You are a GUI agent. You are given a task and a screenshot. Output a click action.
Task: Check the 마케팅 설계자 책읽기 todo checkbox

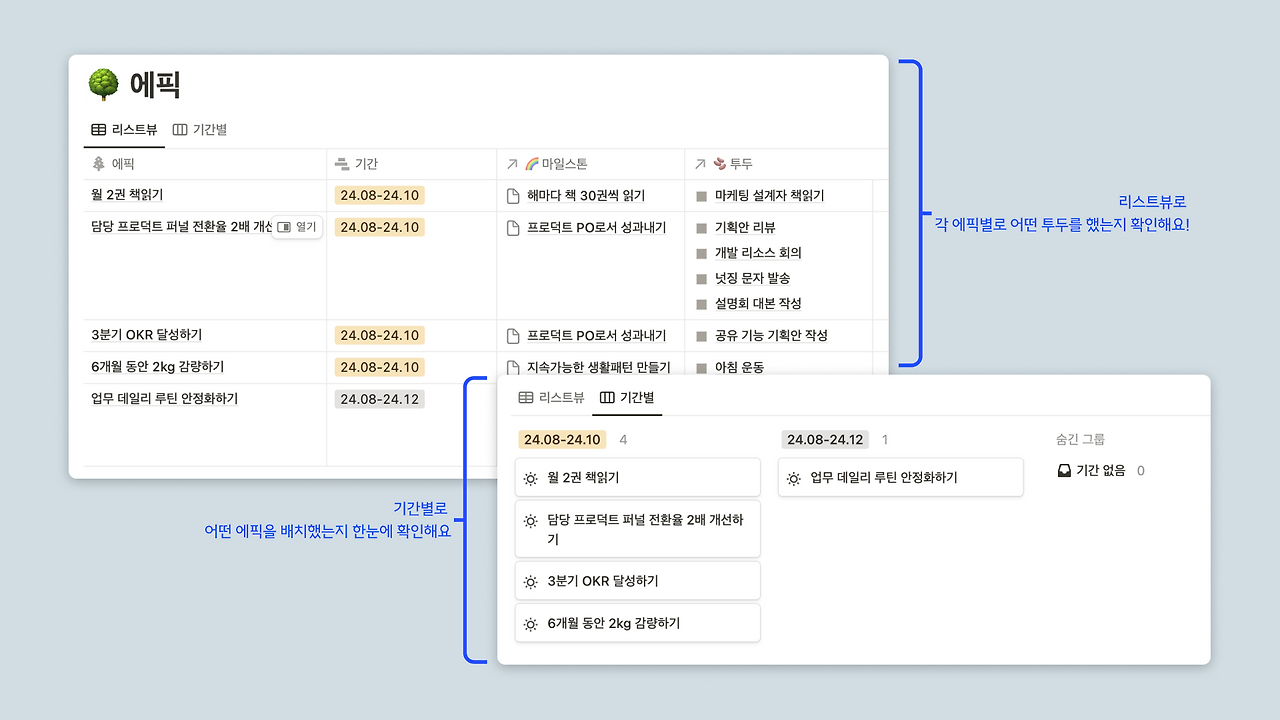(704, 195)
